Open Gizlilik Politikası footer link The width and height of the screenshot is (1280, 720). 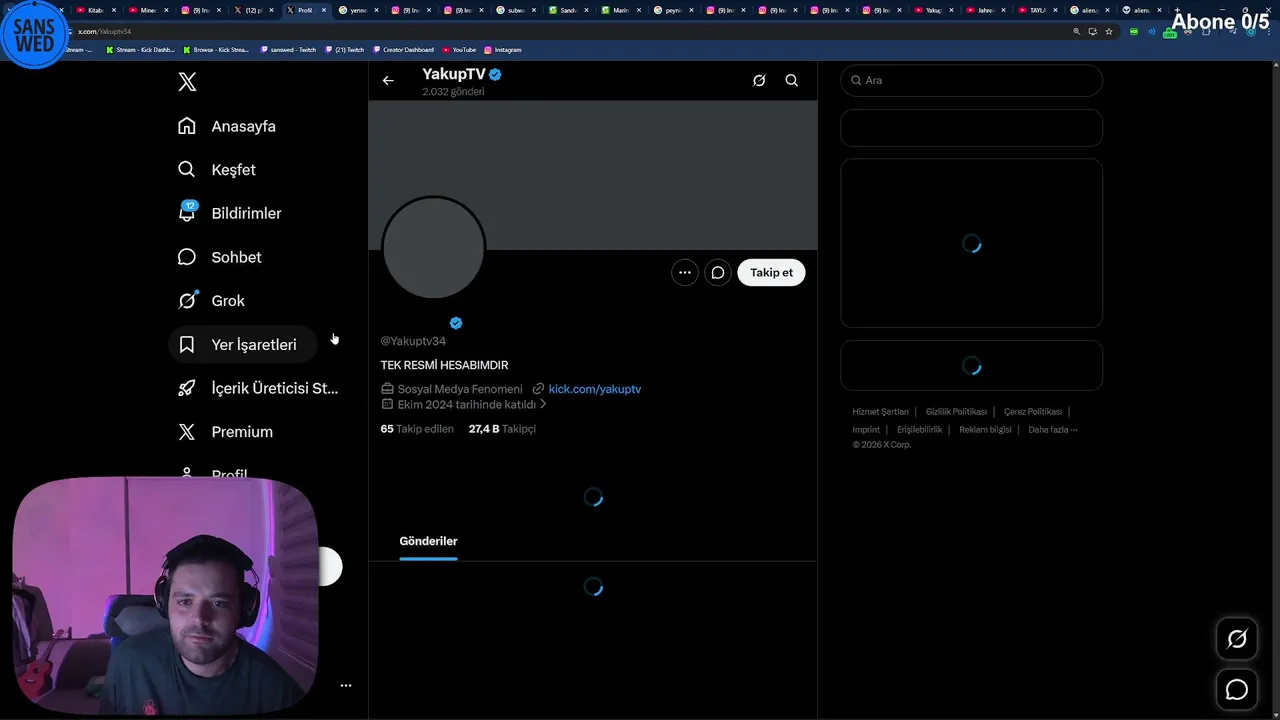tap(956, 412)
